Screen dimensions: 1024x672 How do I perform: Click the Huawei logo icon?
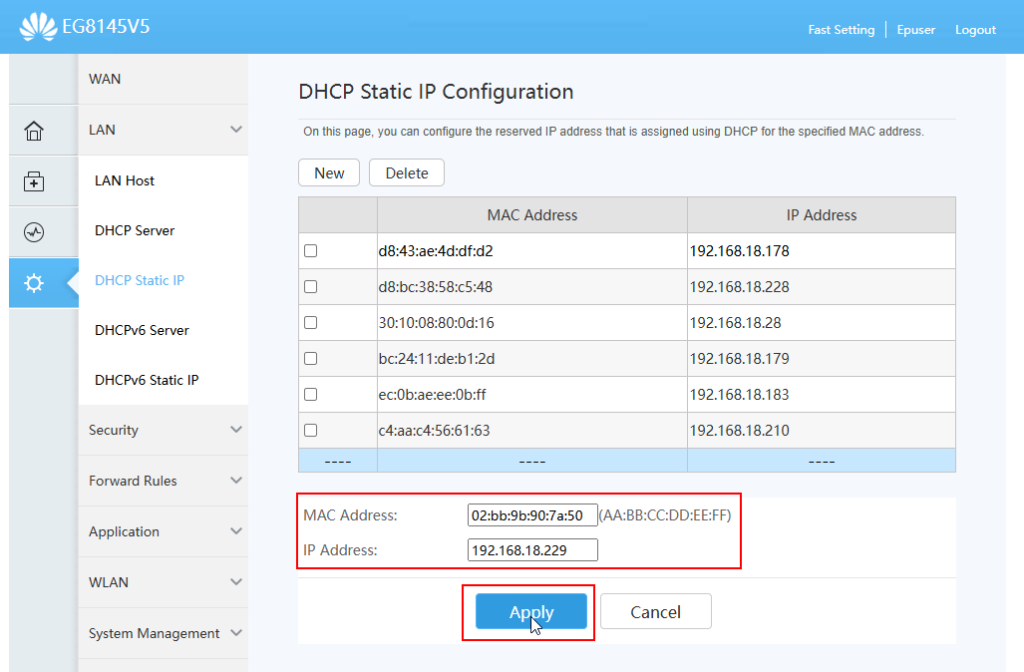pos(36,27)
